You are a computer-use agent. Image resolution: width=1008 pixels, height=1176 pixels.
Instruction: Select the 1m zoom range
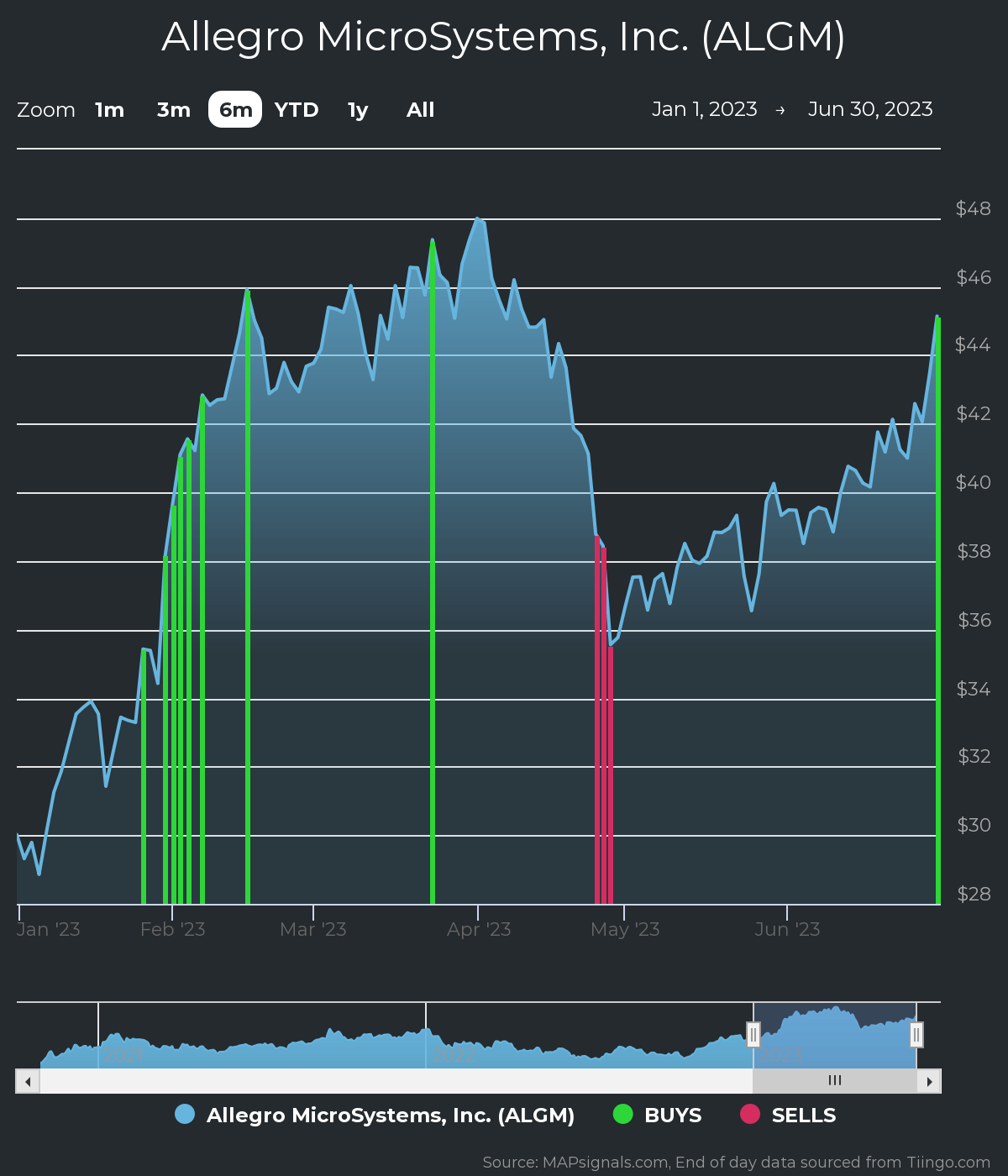[109, 110]
